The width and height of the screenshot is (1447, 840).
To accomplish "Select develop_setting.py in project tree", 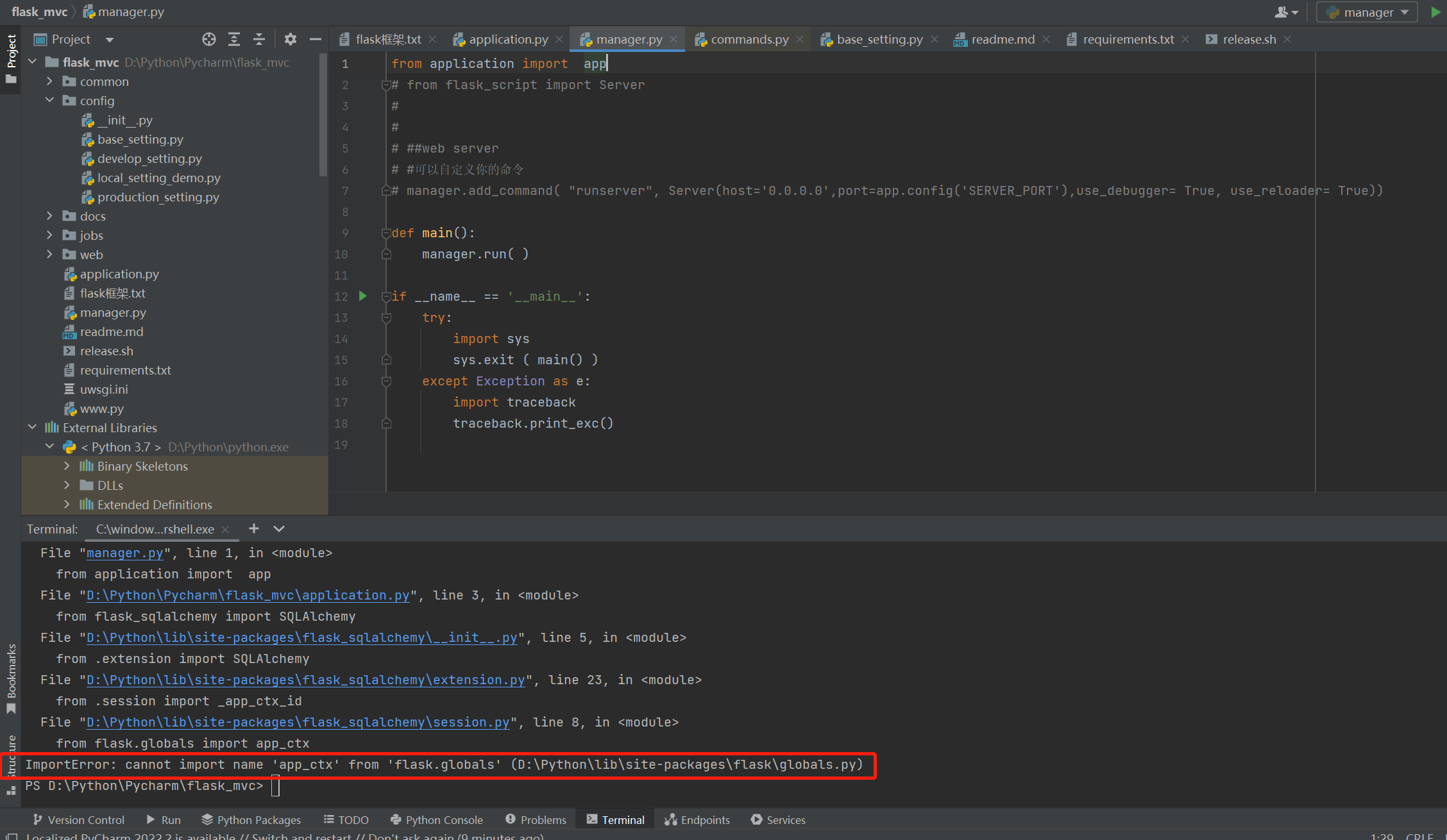I will point(149,158).
